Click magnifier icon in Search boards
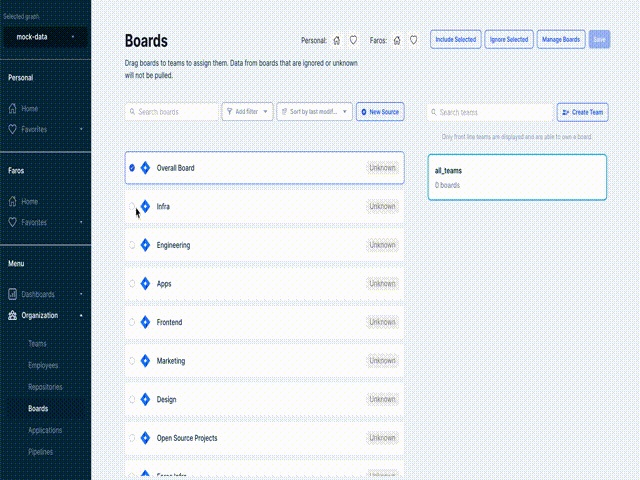Viewport: 640px width, 480px height. point(132,111)
